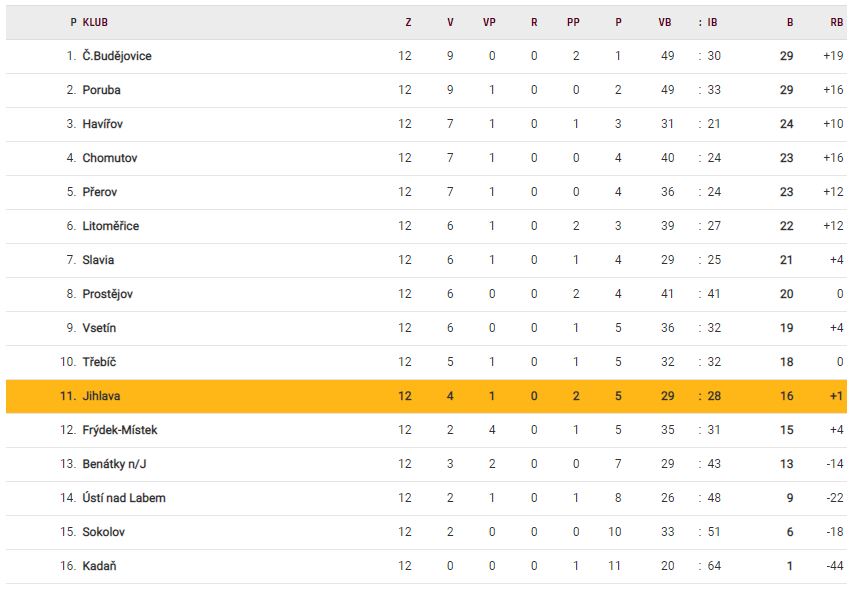Click the RB column header
The image size is (857, 592).
(836, 22)
